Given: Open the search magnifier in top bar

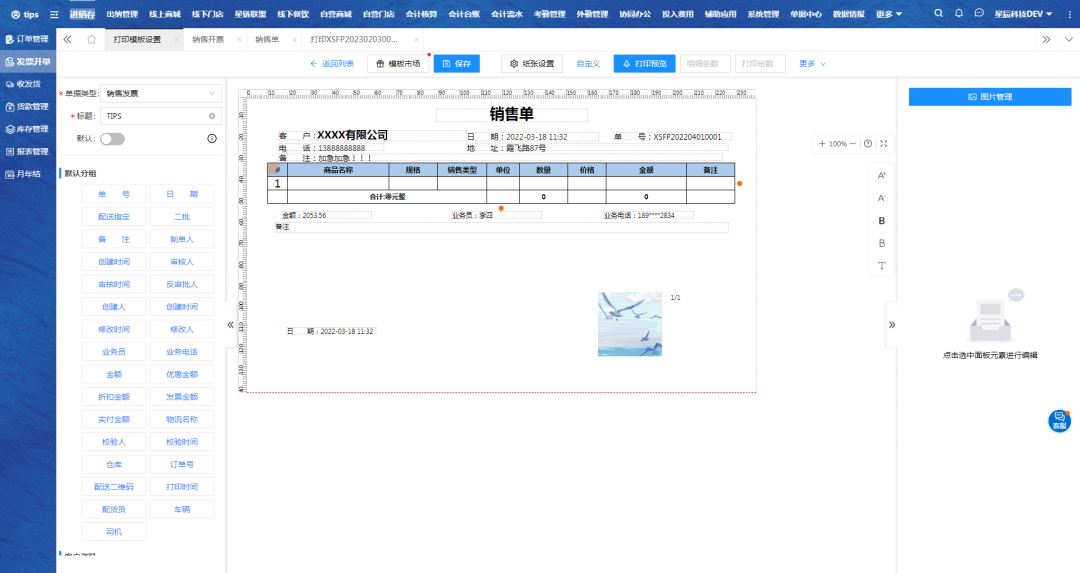Looking at the screenshot, I should pyautogui.click(x=938, y=14).
